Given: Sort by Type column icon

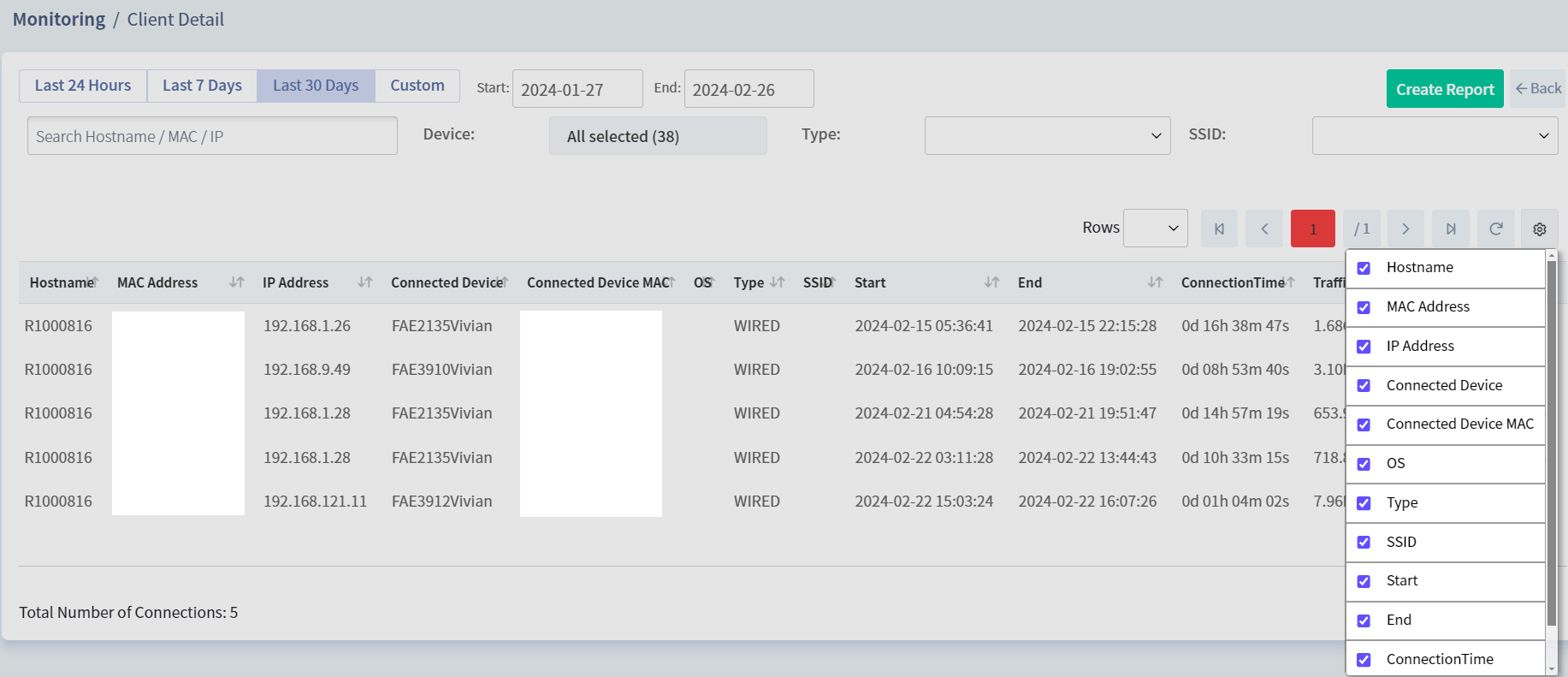Looking at the screenshot, I should 778,282.
